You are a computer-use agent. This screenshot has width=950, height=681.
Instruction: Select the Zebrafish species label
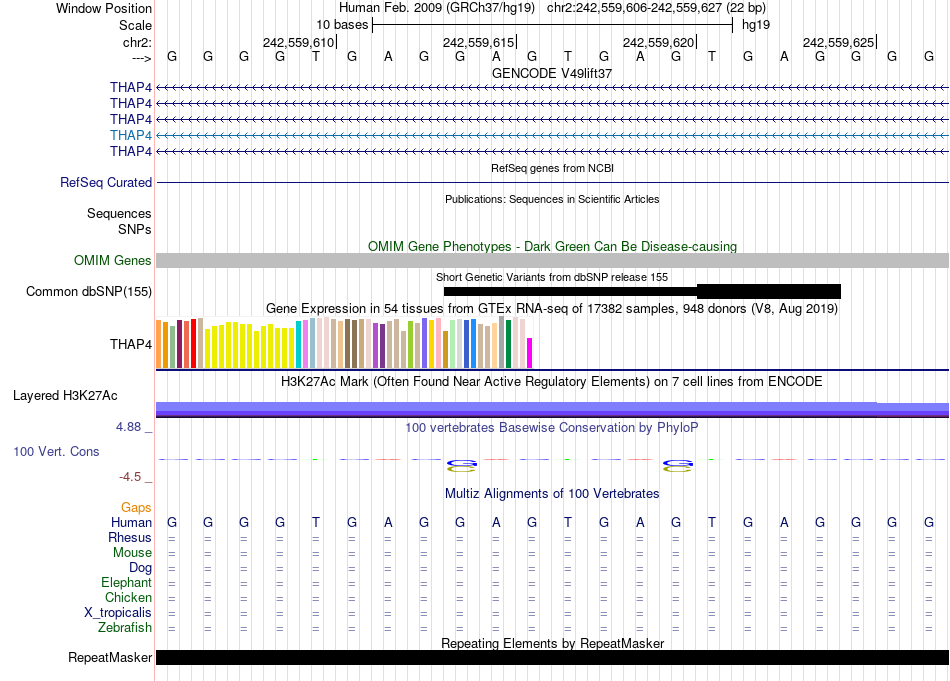(x=125, y=628)
